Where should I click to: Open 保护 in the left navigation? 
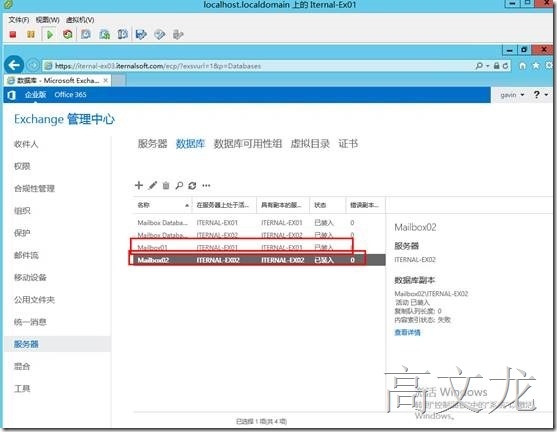[x=22, y=233]
